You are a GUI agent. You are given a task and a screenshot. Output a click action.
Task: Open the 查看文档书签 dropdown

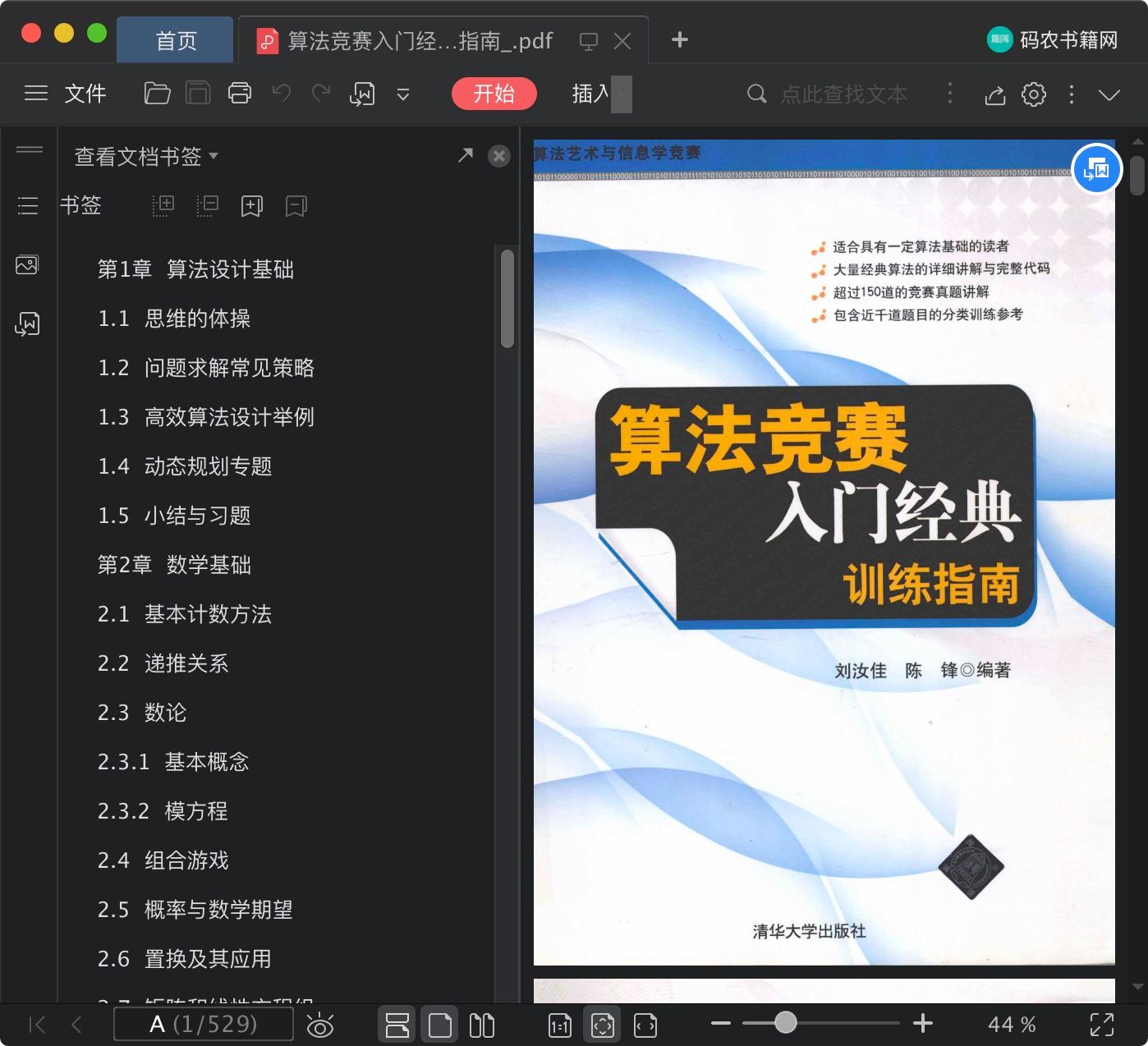[x=146, y=156]
